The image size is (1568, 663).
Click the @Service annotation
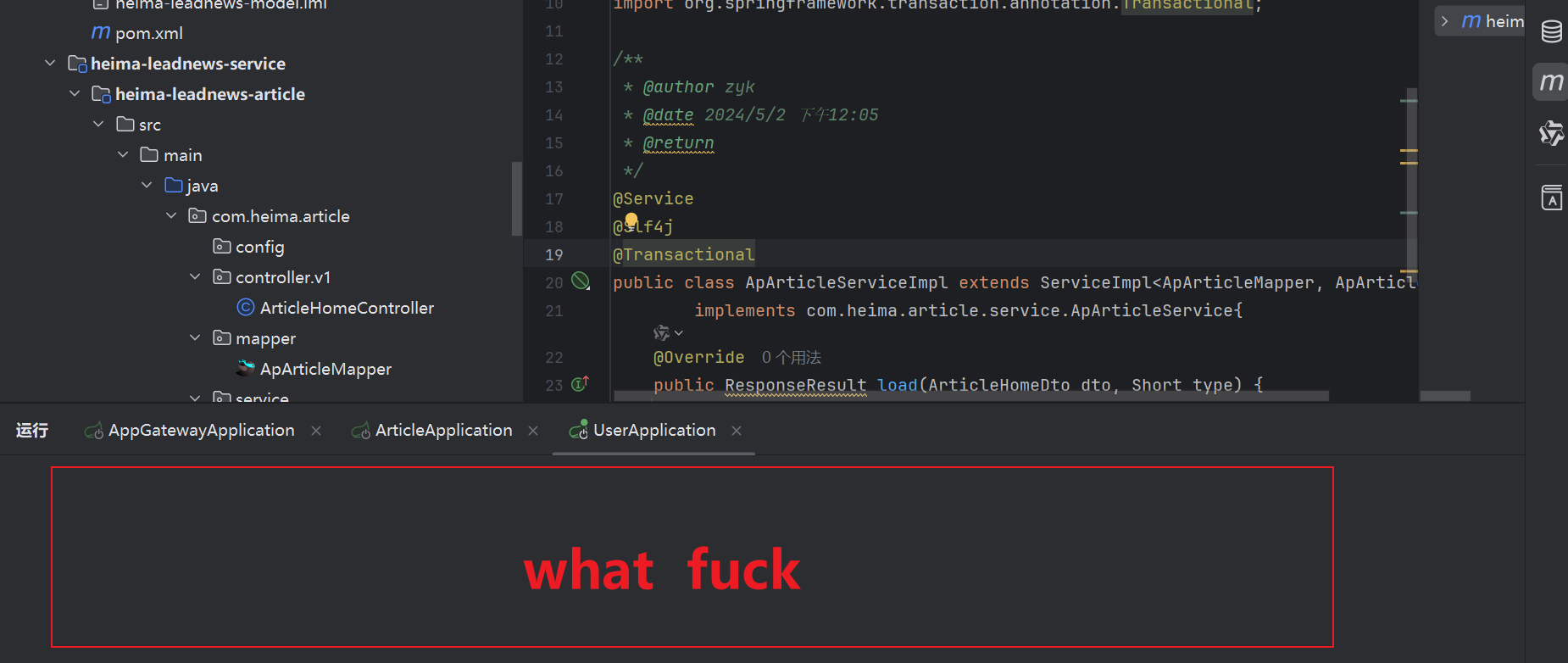(653, 198)
